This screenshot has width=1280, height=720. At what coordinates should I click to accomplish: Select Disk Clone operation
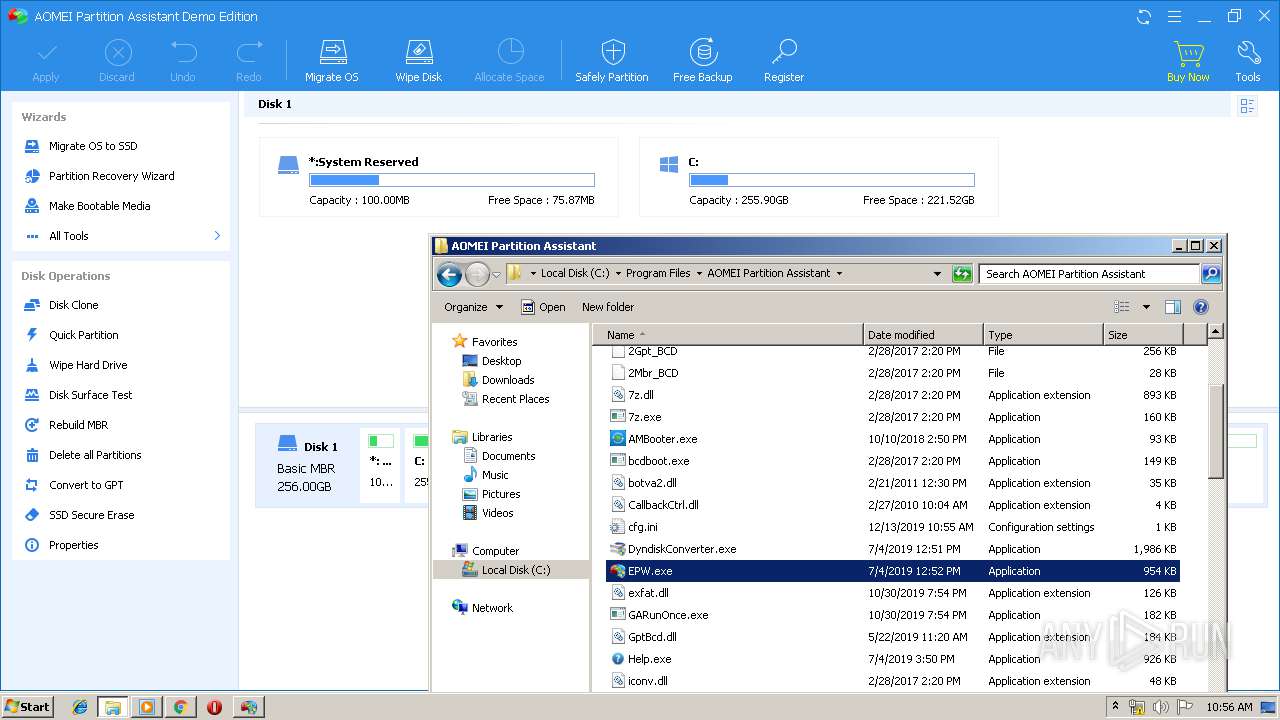coord(73,305)
